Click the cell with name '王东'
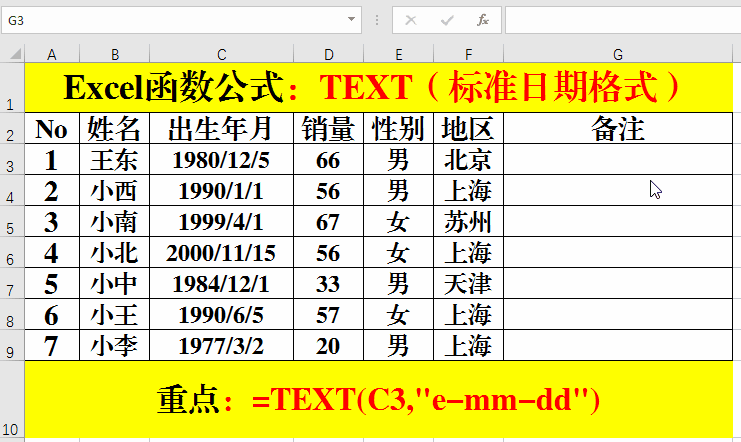The height and width of the screenshot is (442, 741). 114,159
